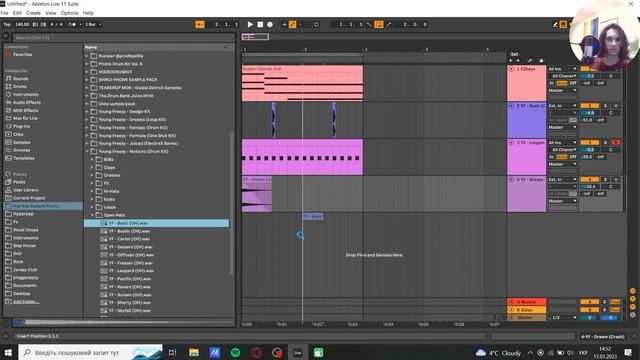Expand the Hi-Hats subfolder
Image resolution: width=640 pixels, height=360 pixels.
tap(92, 191)
